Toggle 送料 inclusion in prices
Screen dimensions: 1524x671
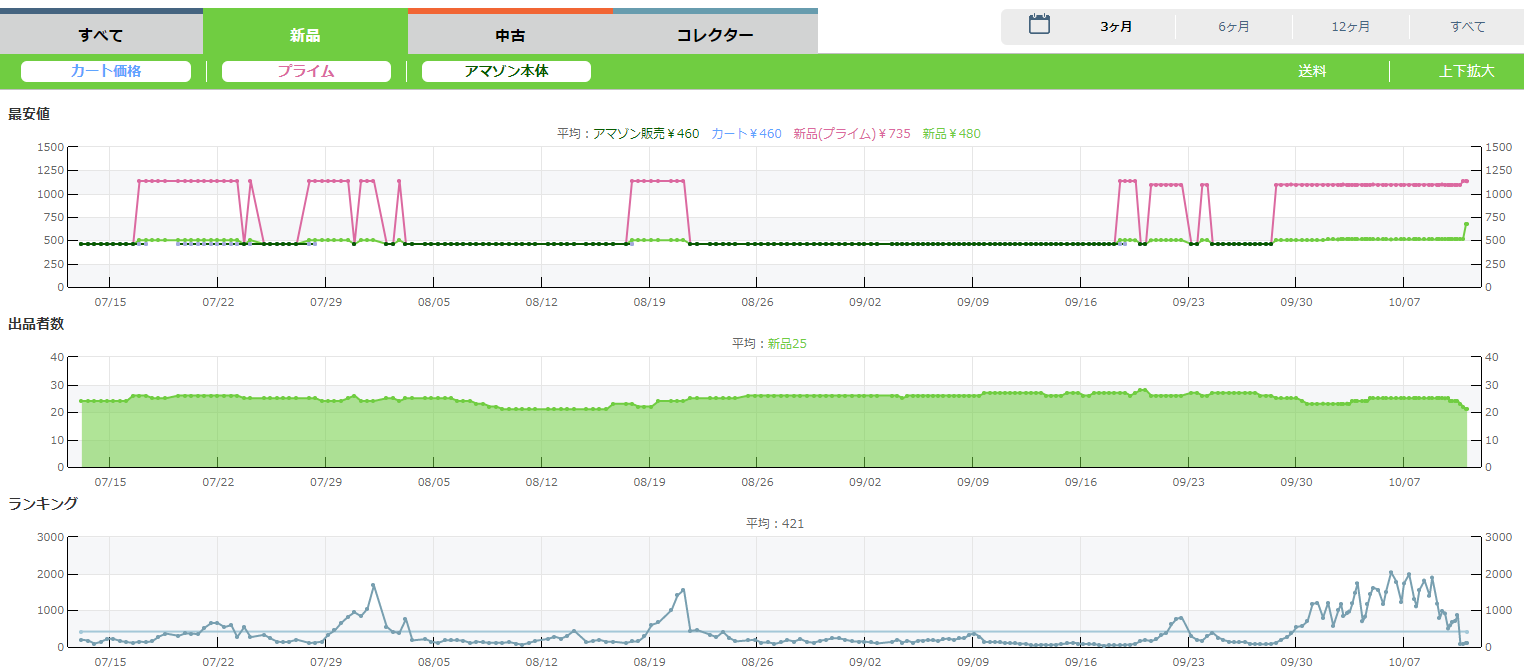tap(1312, 72)
